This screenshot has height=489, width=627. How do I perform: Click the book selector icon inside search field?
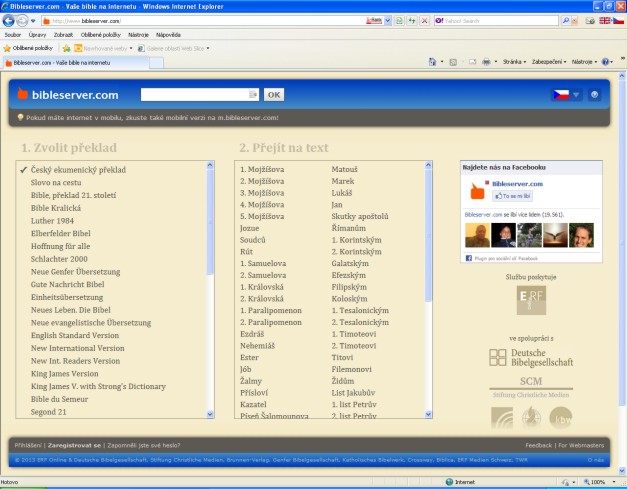[254, 95]
